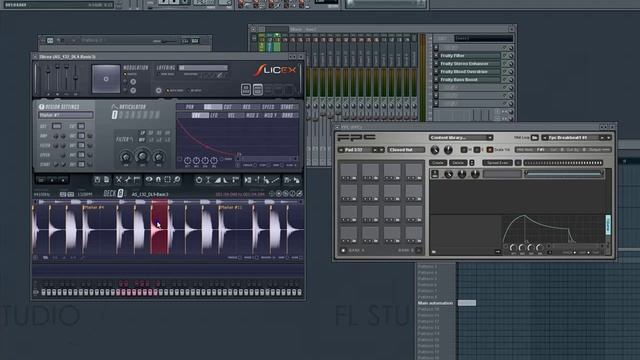640x360 pixels.
Task: Select the CUT tab in Slicex articulator
Action: pos(228,107)
